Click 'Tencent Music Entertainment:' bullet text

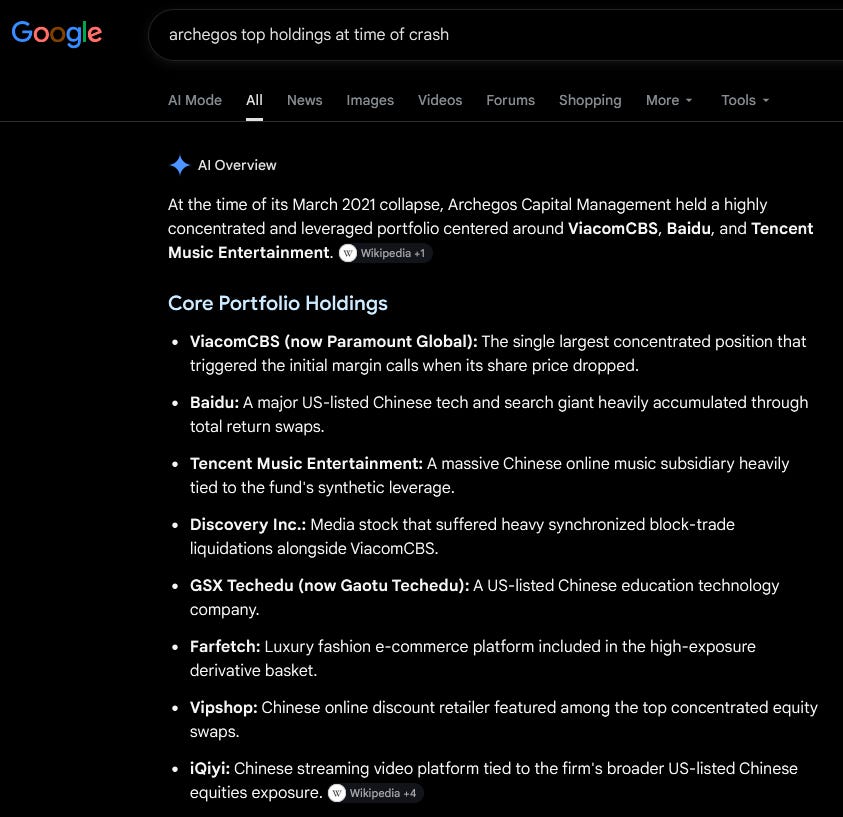click(306, 463)
